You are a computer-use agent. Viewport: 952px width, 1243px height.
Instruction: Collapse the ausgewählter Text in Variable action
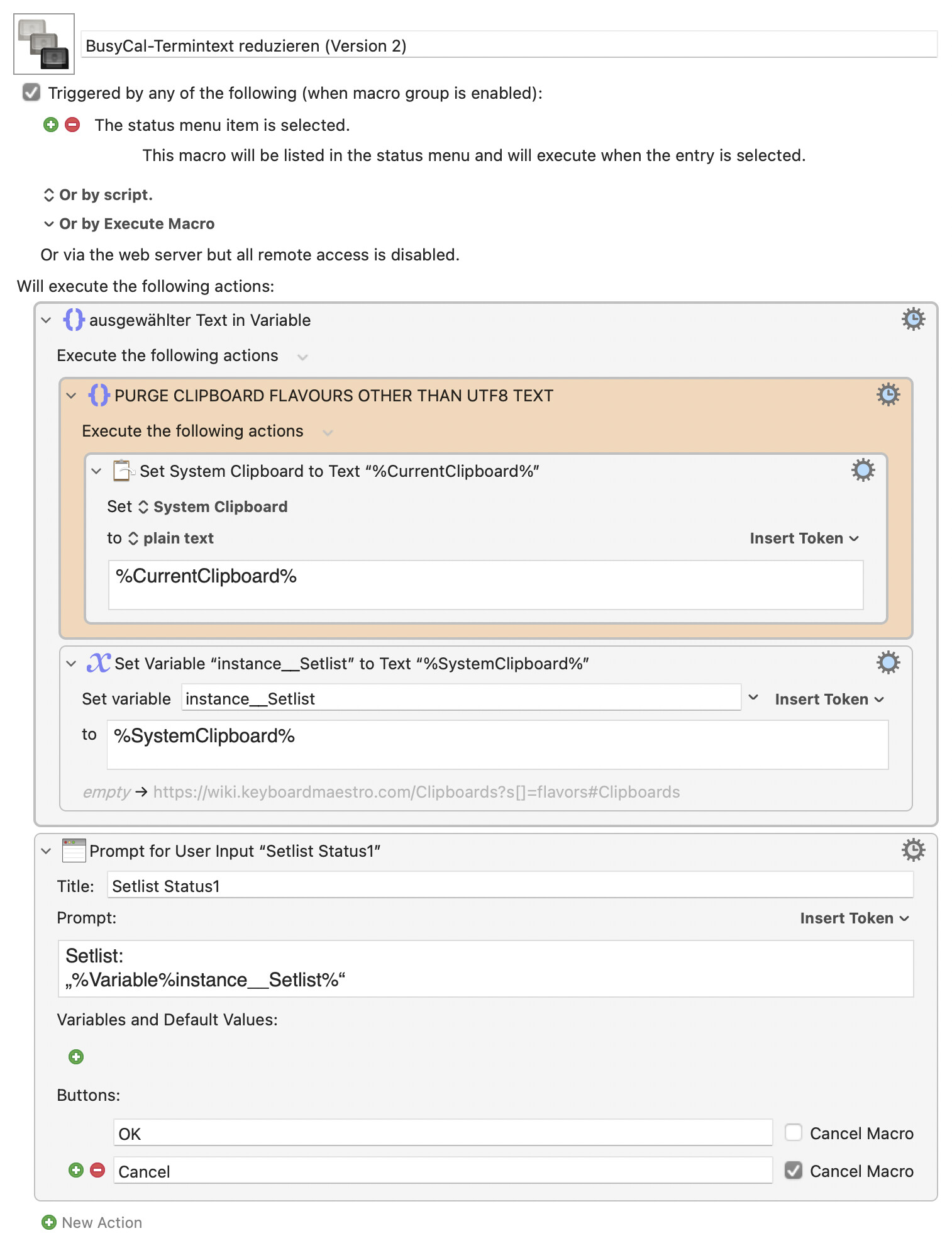(x=46, y=320)
